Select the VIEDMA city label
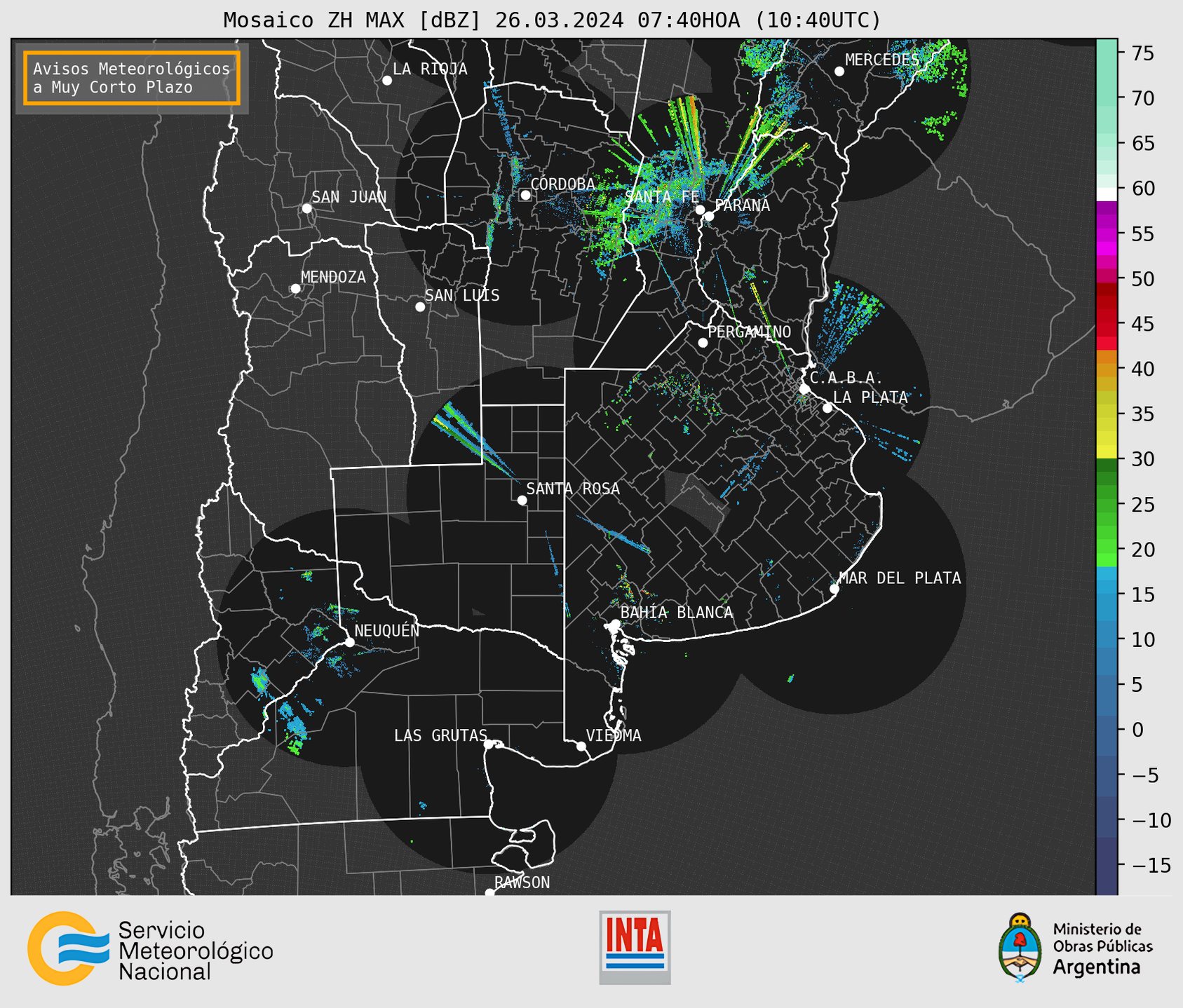The image size is (1183, 1008). click(614, 736)
